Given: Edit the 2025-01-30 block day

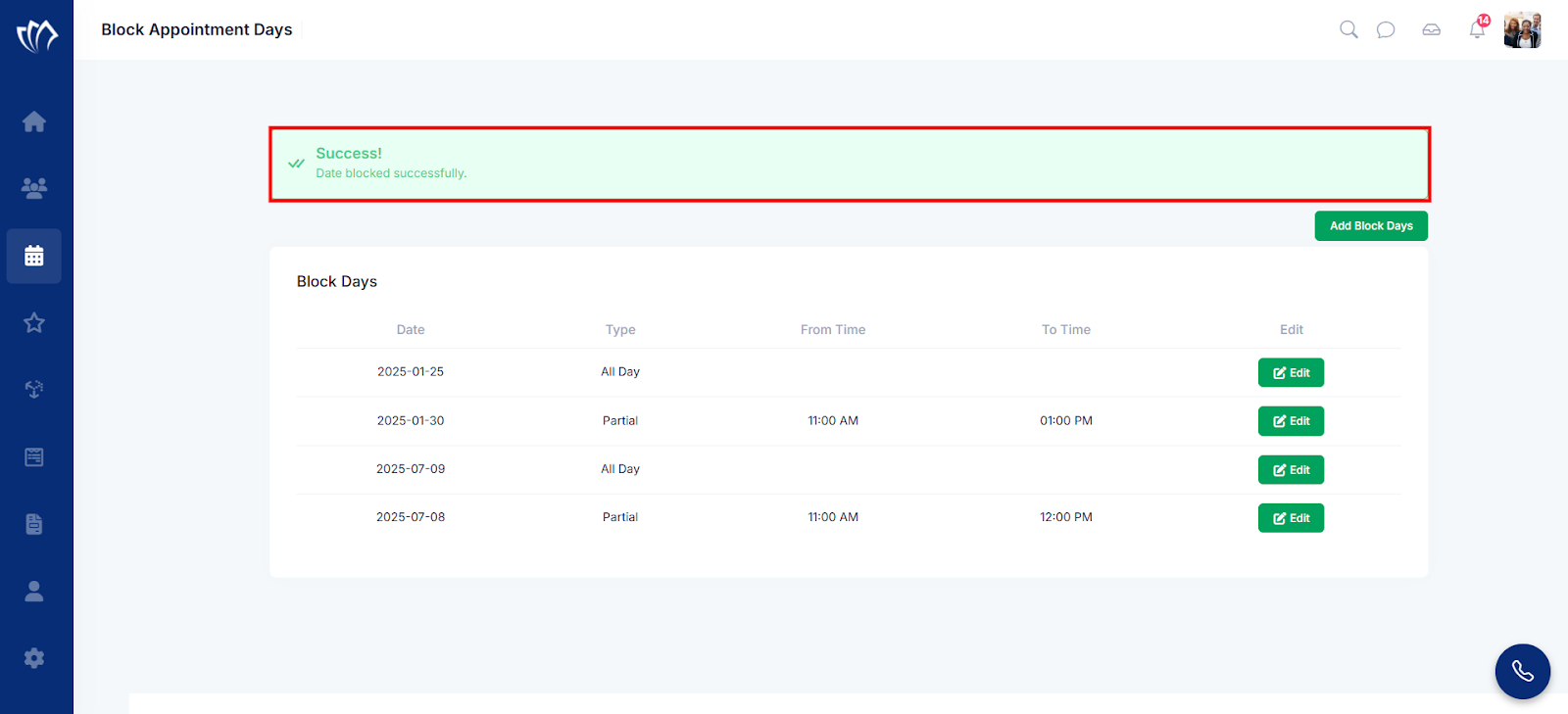Looking at the screenshot, I should (x=1291, y=421).
